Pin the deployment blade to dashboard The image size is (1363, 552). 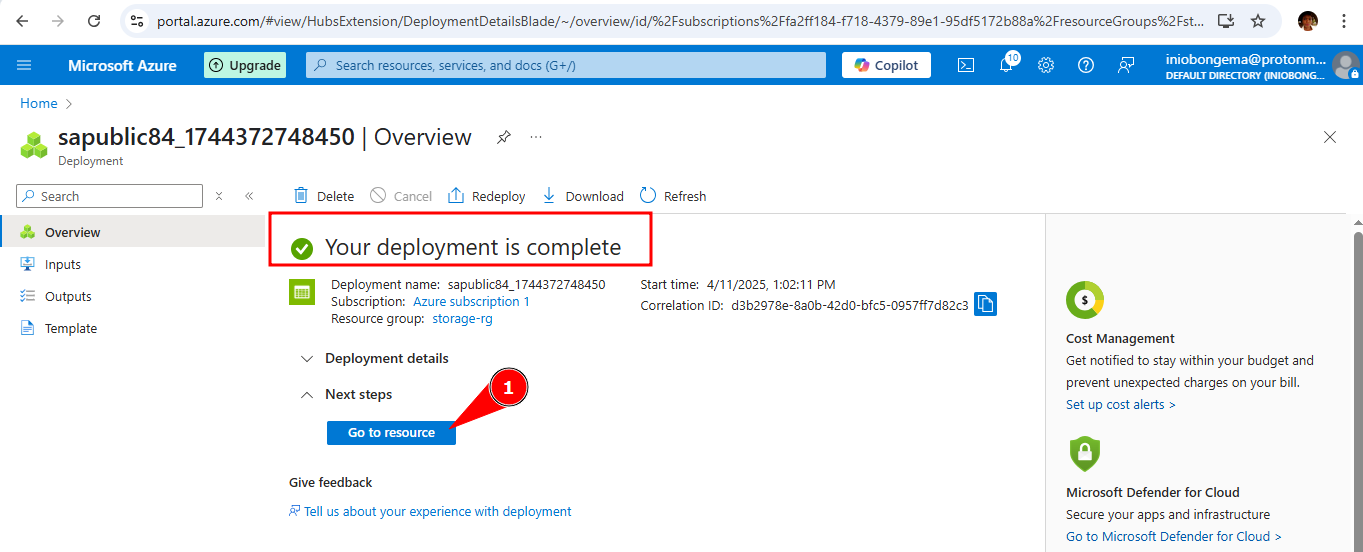(504, 137)
